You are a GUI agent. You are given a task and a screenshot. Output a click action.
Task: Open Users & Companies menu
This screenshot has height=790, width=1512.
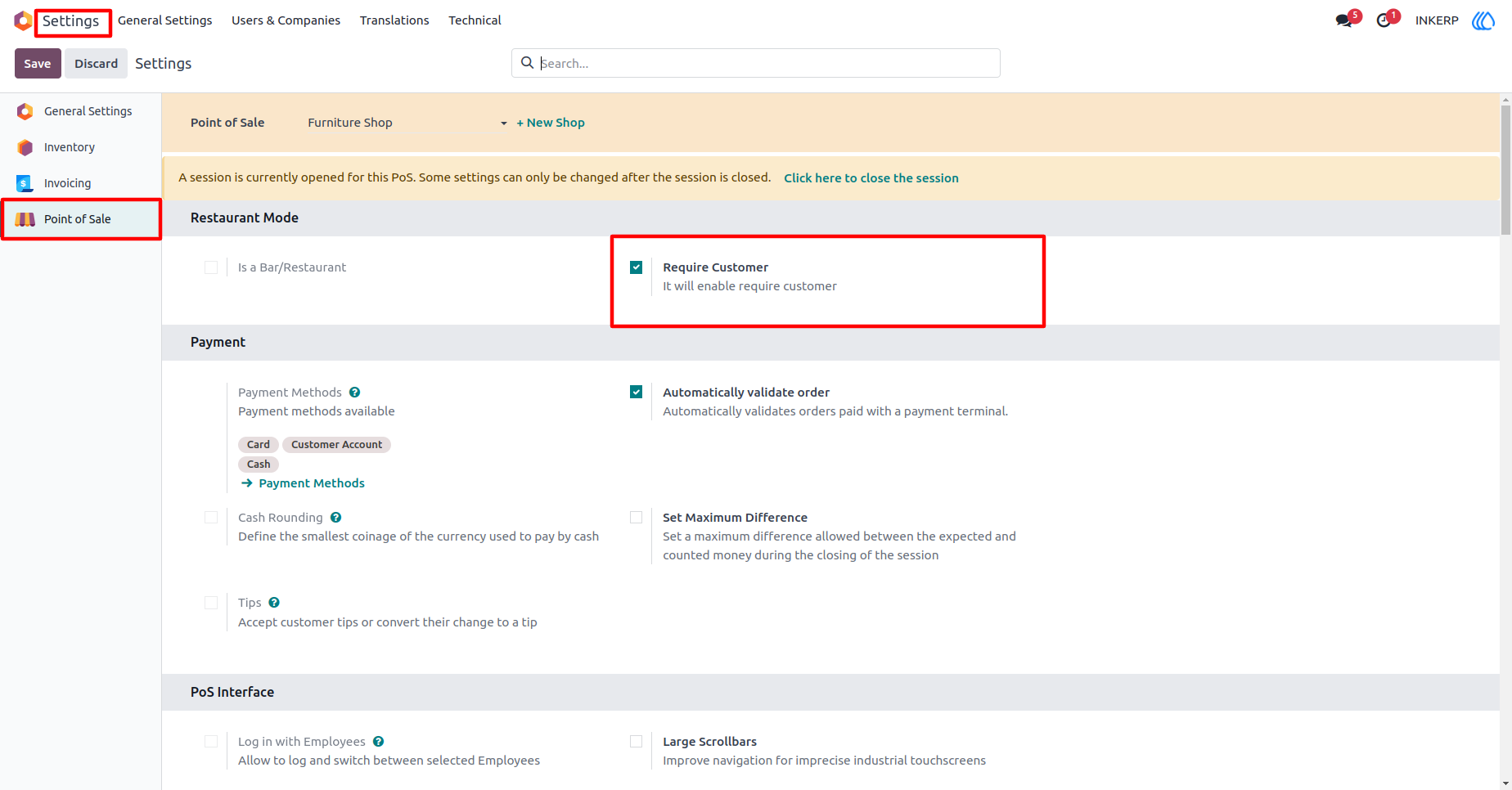286,20
